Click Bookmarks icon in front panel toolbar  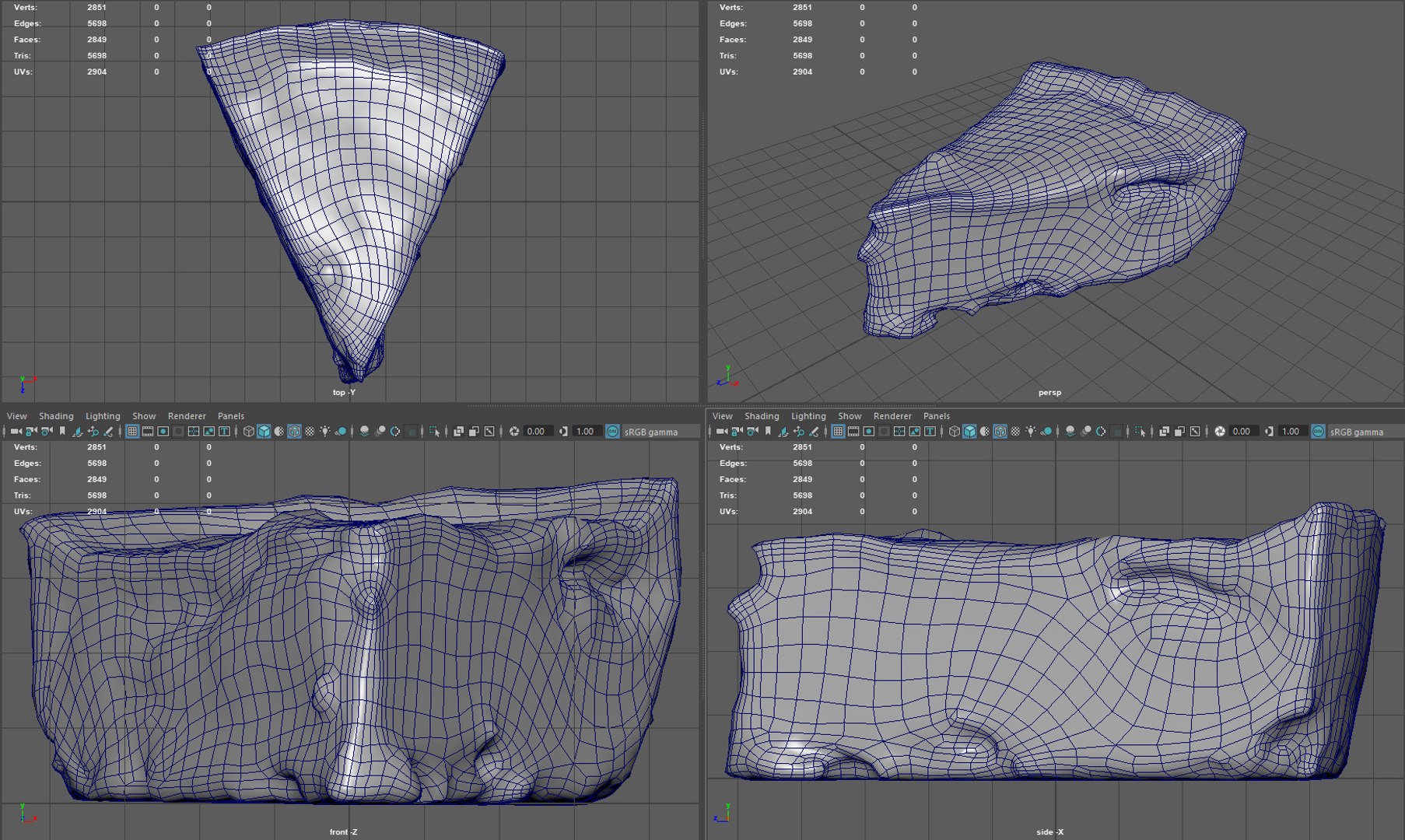pos(62,432)
